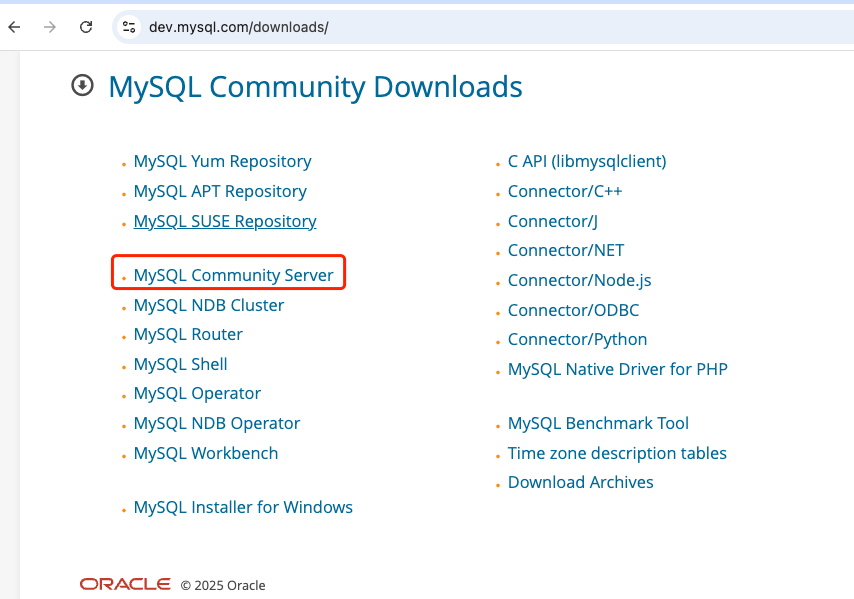Open Connector/Node.js link
This screenshot has width=854, height=599.
[x=580, y=280]
